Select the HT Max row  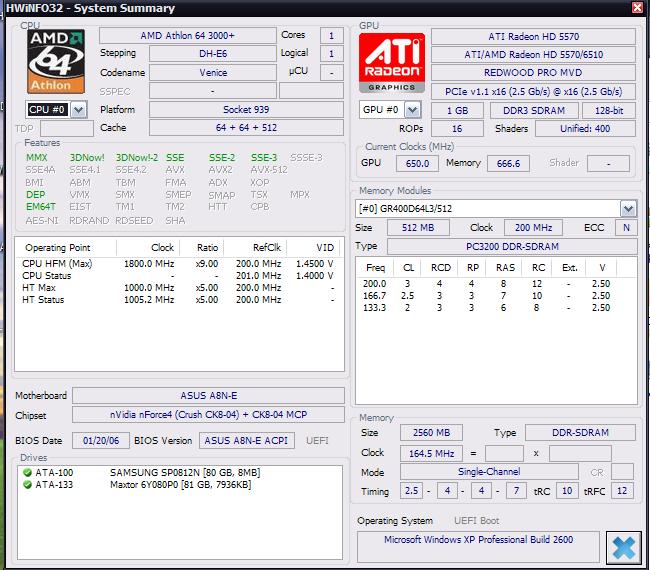[178, 288]
